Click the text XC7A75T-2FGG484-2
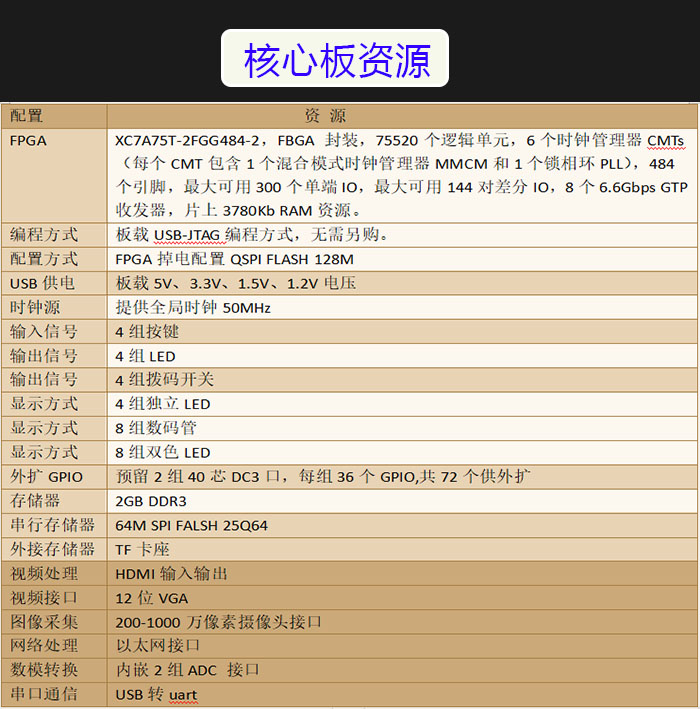 tap(187, 141)
